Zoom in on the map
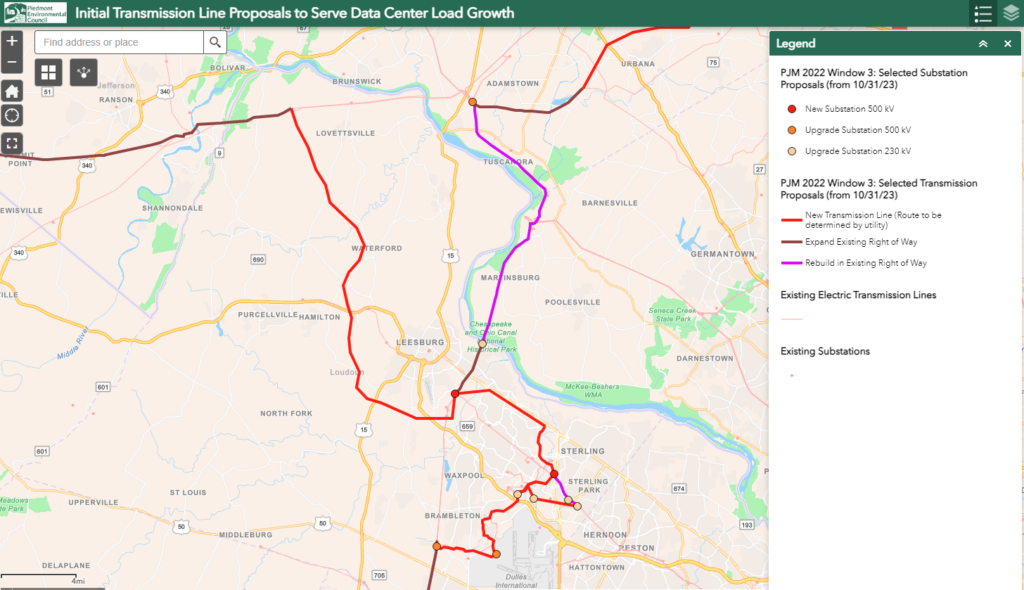1024x590 pixels. (x=12, y=41)
